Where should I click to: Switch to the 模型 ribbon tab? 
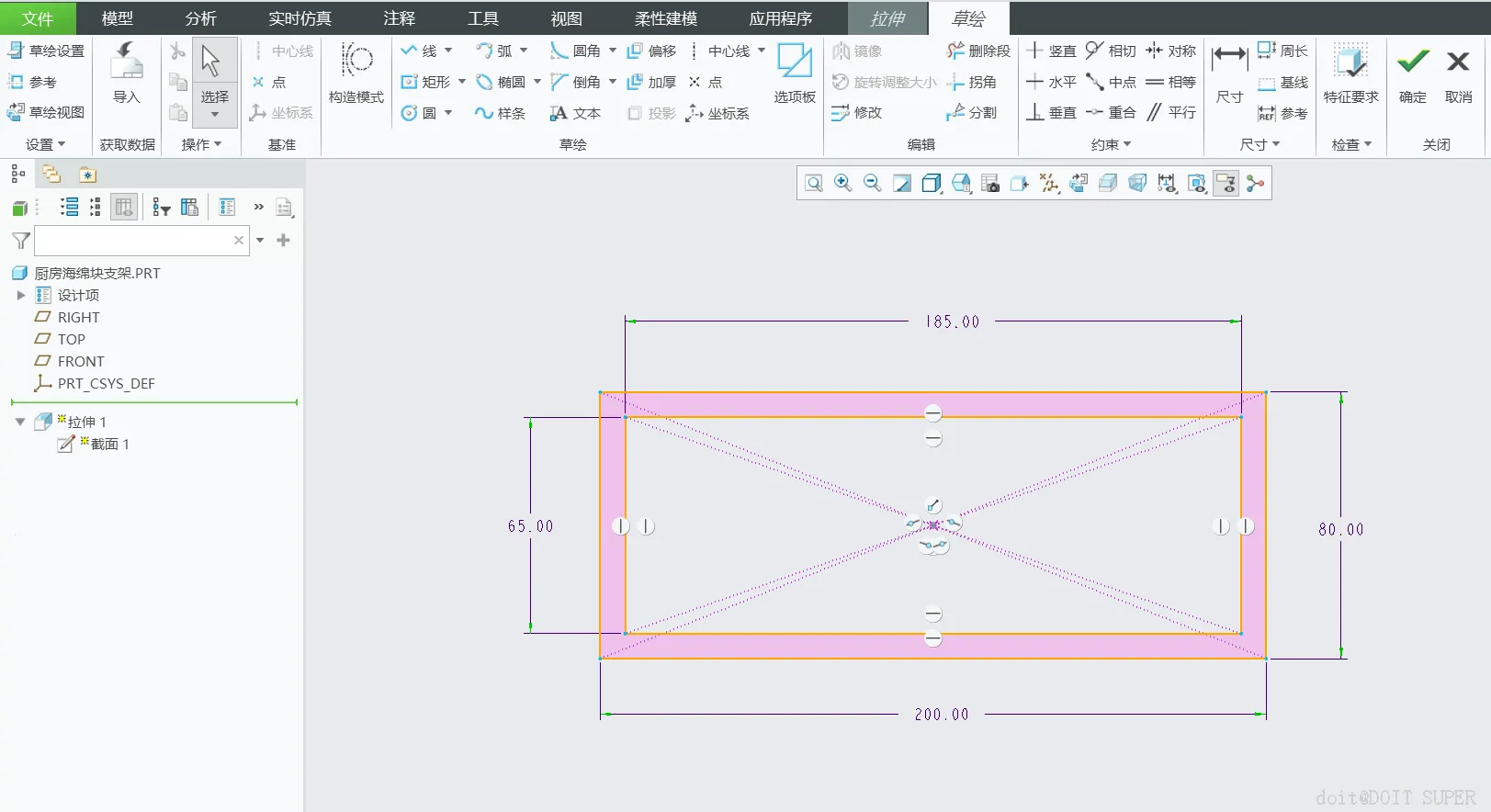click(x=117, y=18)
